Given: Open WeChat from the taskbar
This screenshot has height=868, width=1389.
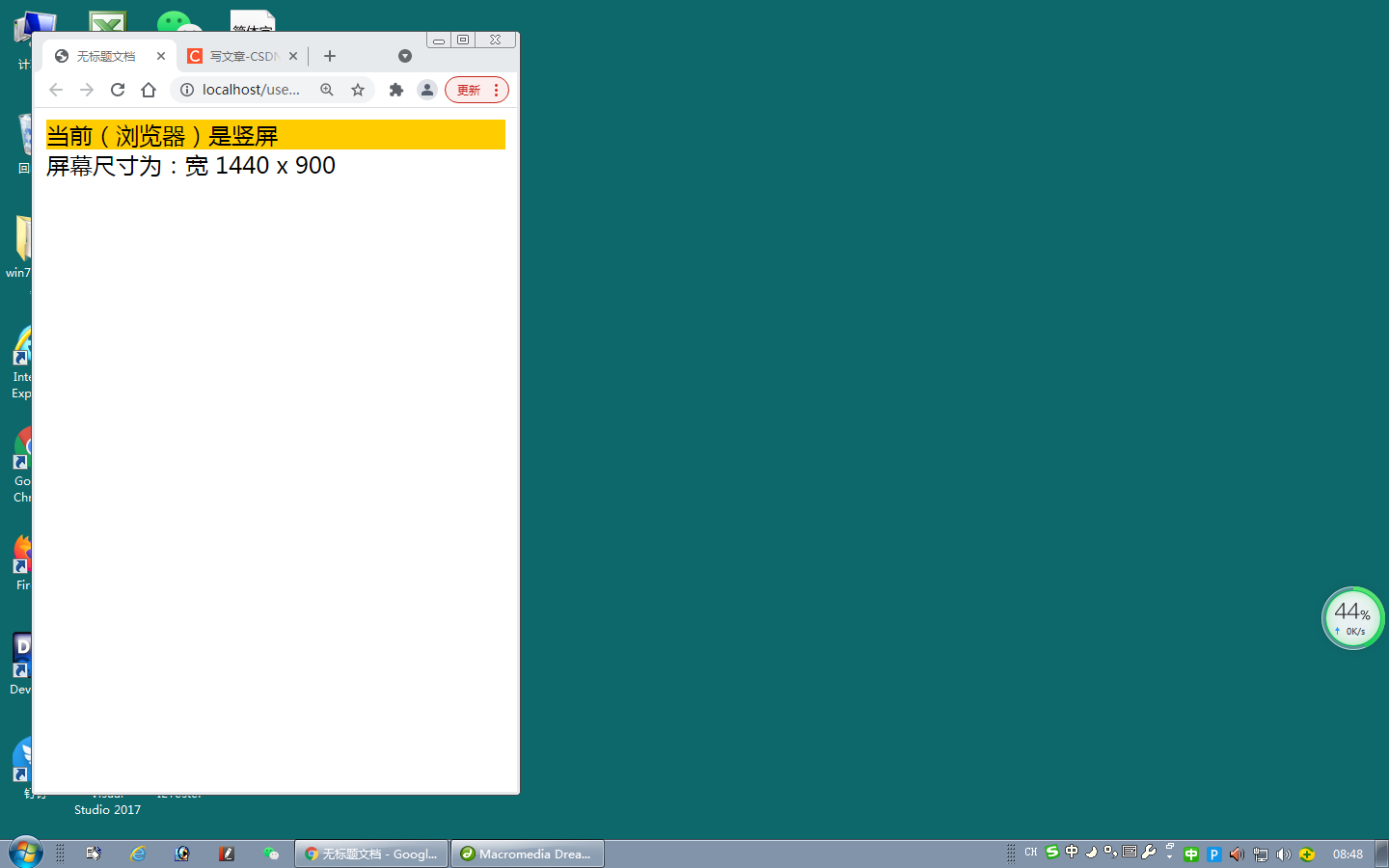Looking at the screenshot, I should (x=273, y=853).
